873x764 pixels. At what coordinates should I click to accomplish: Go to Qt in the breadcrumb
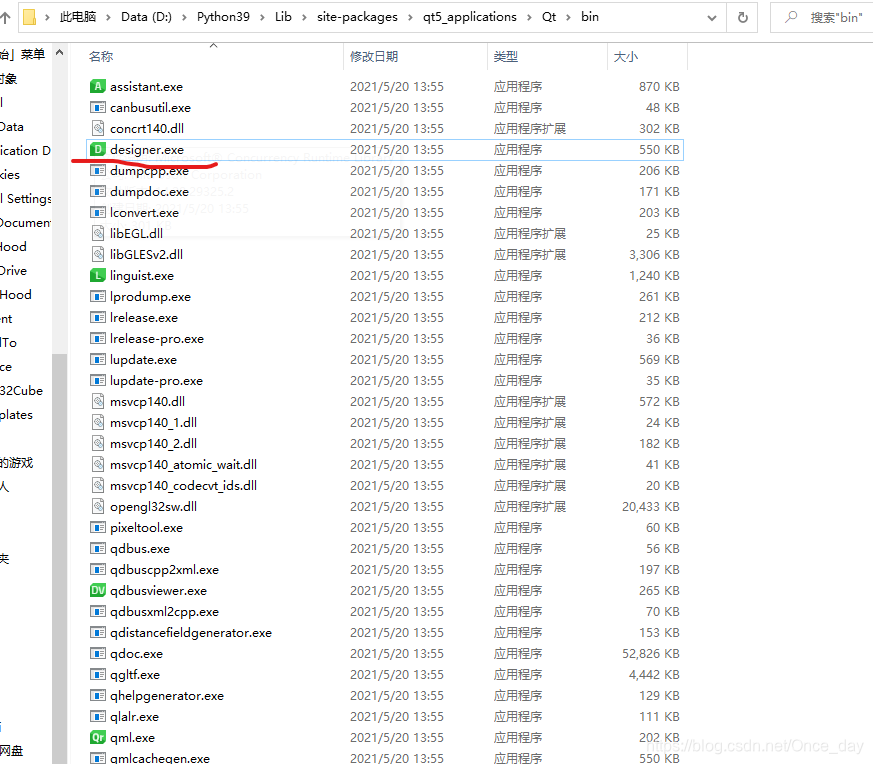tap(549, 17)
